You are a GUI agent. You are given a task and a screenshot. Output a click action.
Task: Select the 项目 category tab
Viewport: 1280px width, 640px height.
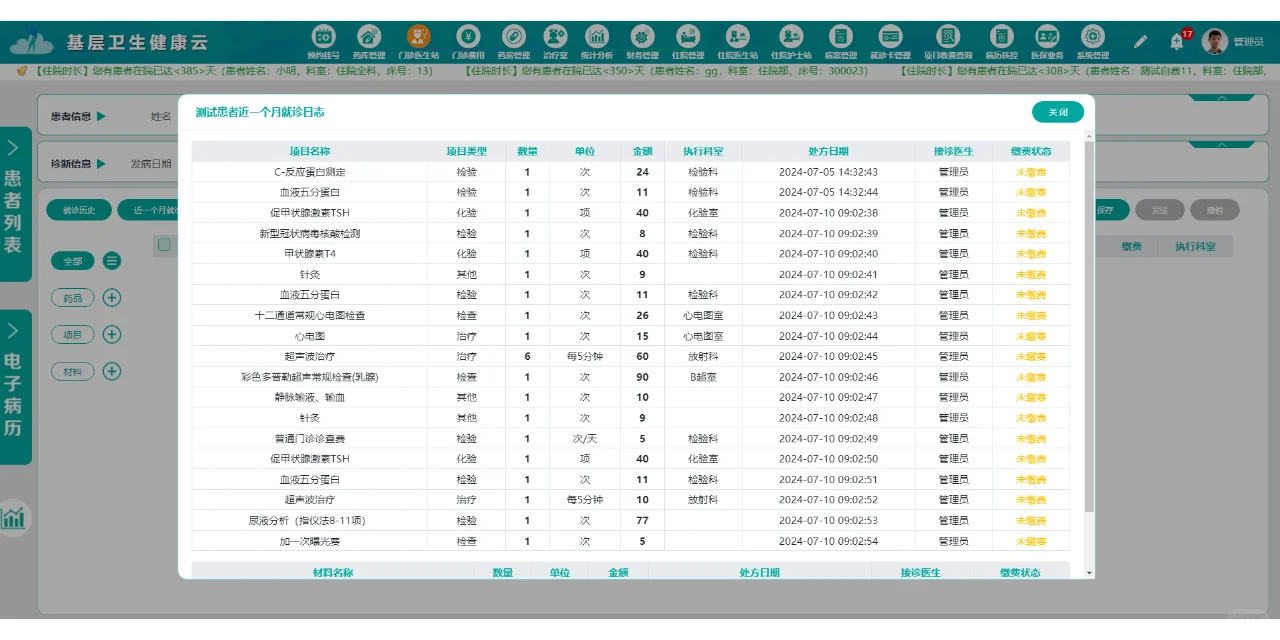[x=73, y=334]
